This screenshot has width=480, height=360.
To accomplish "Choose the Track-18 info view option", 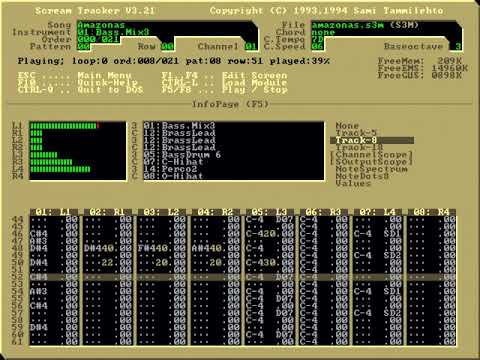I will tap(359, 147).
